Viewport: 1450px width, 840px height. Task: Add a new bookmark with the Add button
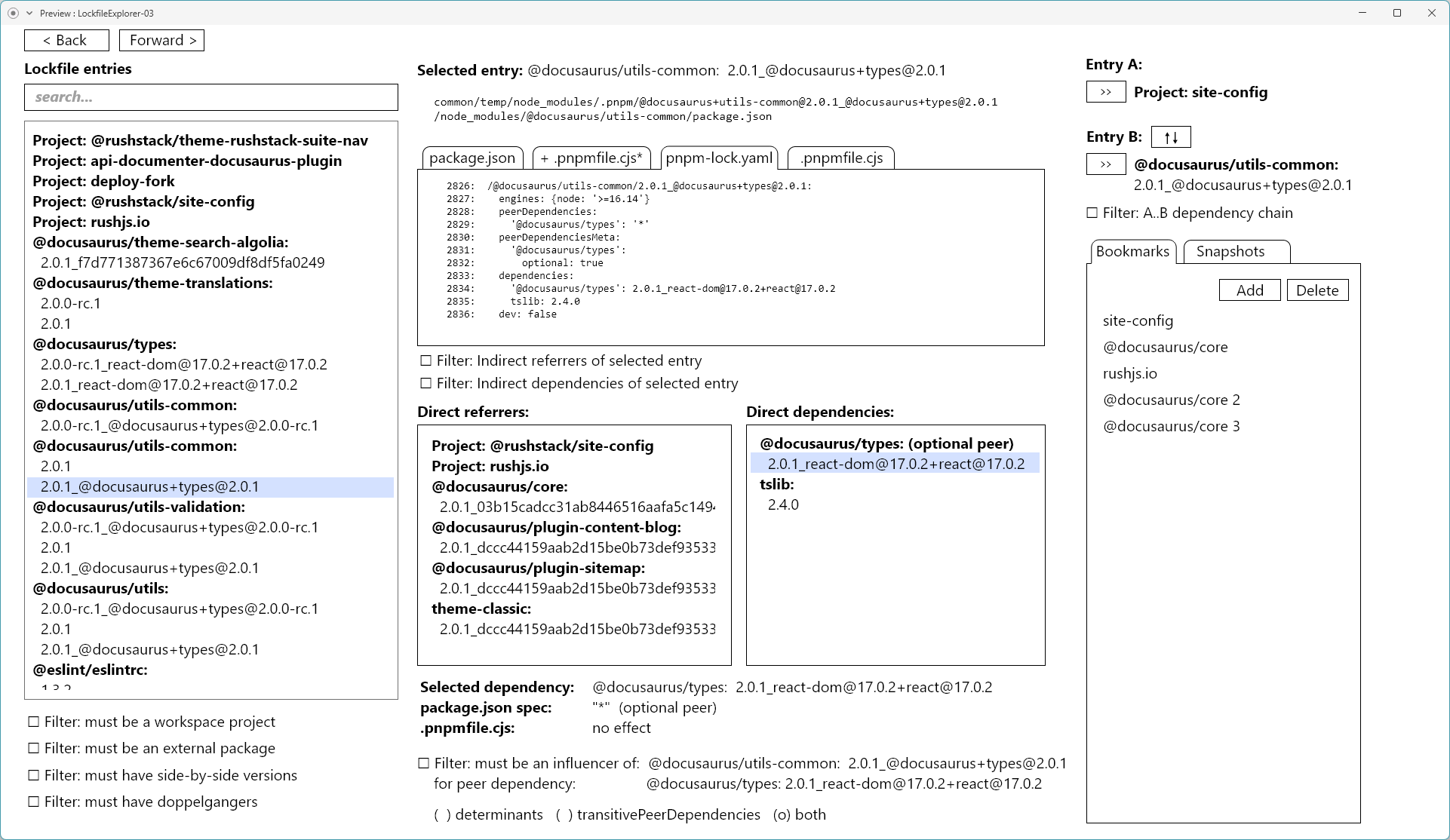1249,290
